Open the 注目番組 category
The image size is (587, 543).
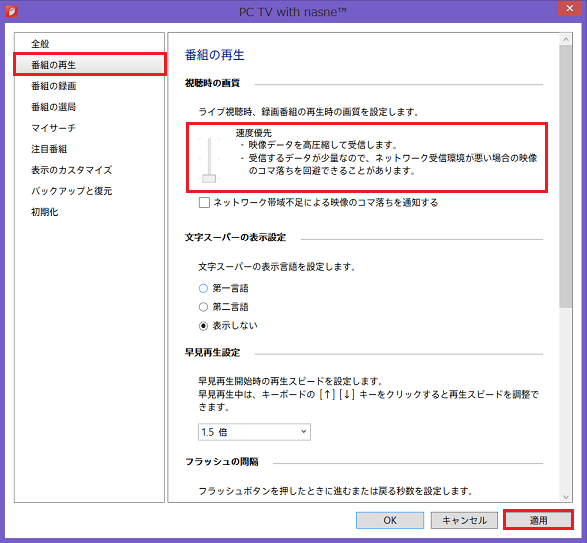pyautogui.click(x=90, y=149)
